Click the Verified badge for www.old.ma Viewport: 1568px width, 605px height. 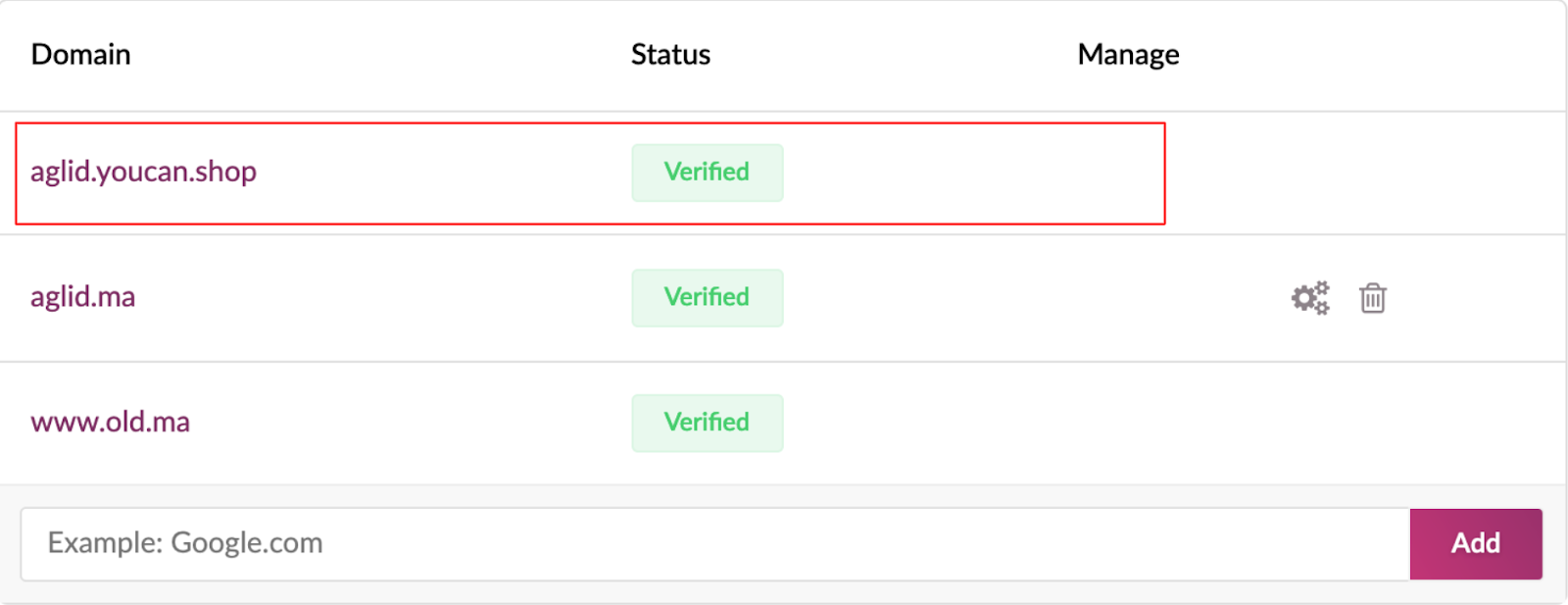tap(708, 423)
